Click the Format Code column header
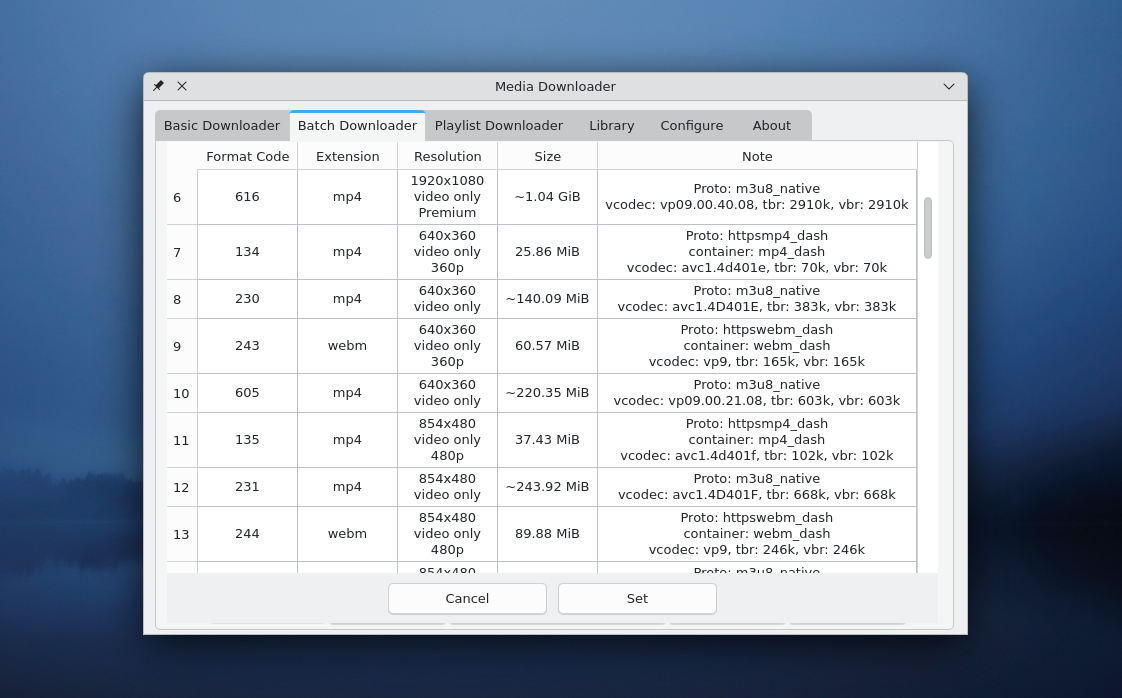1122x698 pixels. point(247,156)
